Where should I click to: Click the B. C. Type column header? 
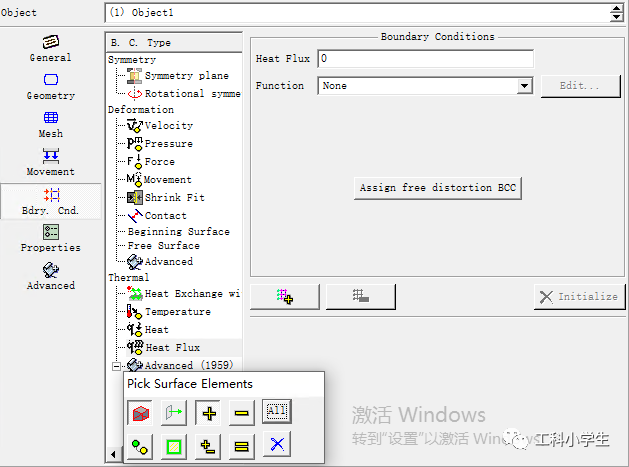(x=174, y=43)
